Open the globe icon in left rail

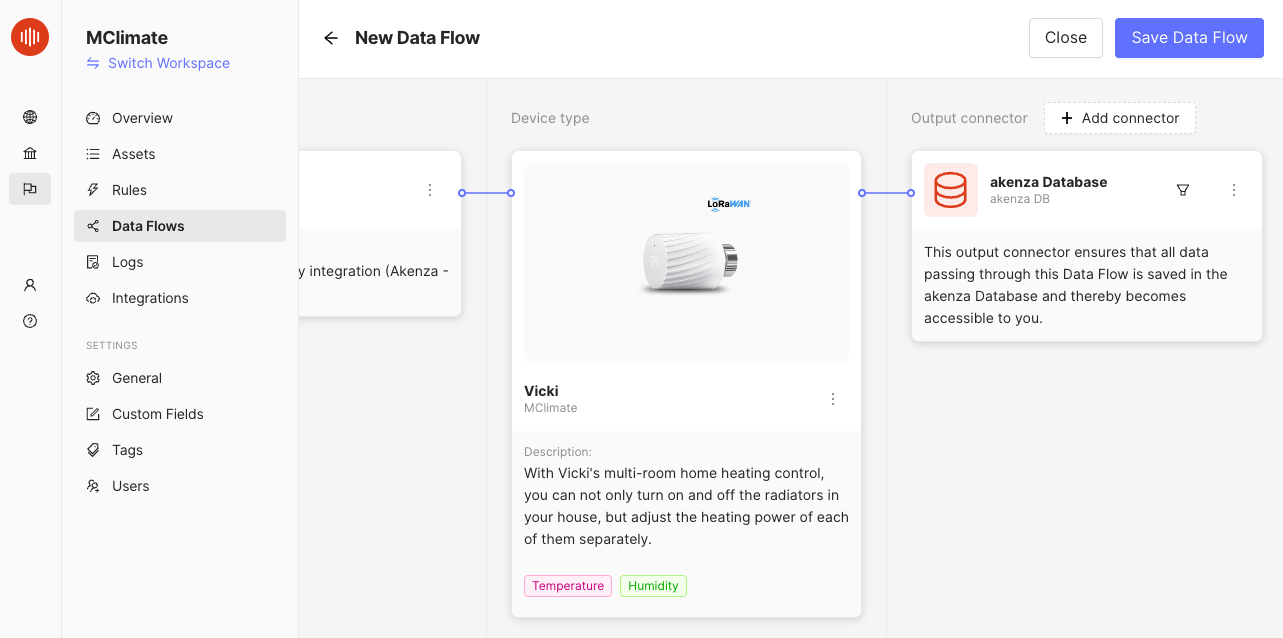[x=30, y=117]
